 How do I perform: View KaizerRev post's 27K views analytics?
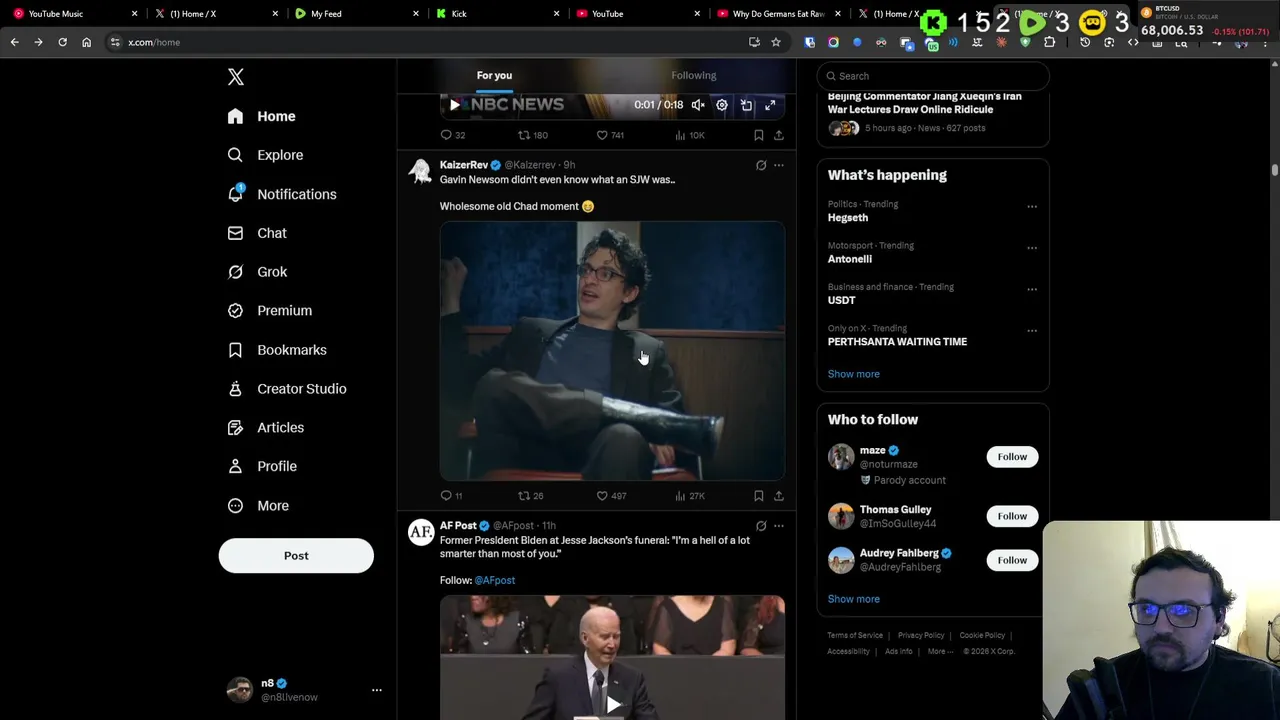pos(689,496)
